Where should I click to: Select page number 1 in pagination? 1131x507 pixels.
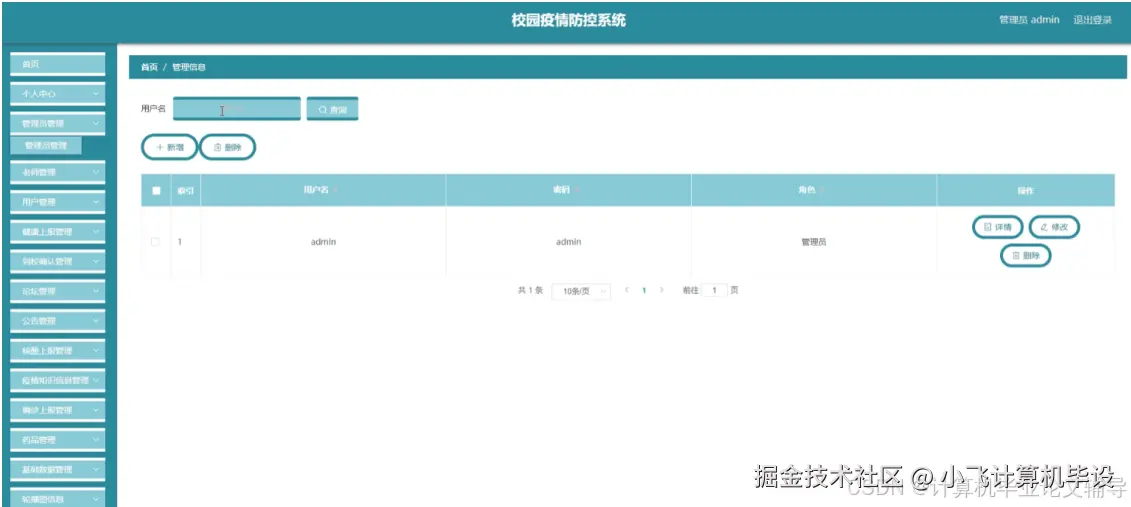[x=644, y=290]
